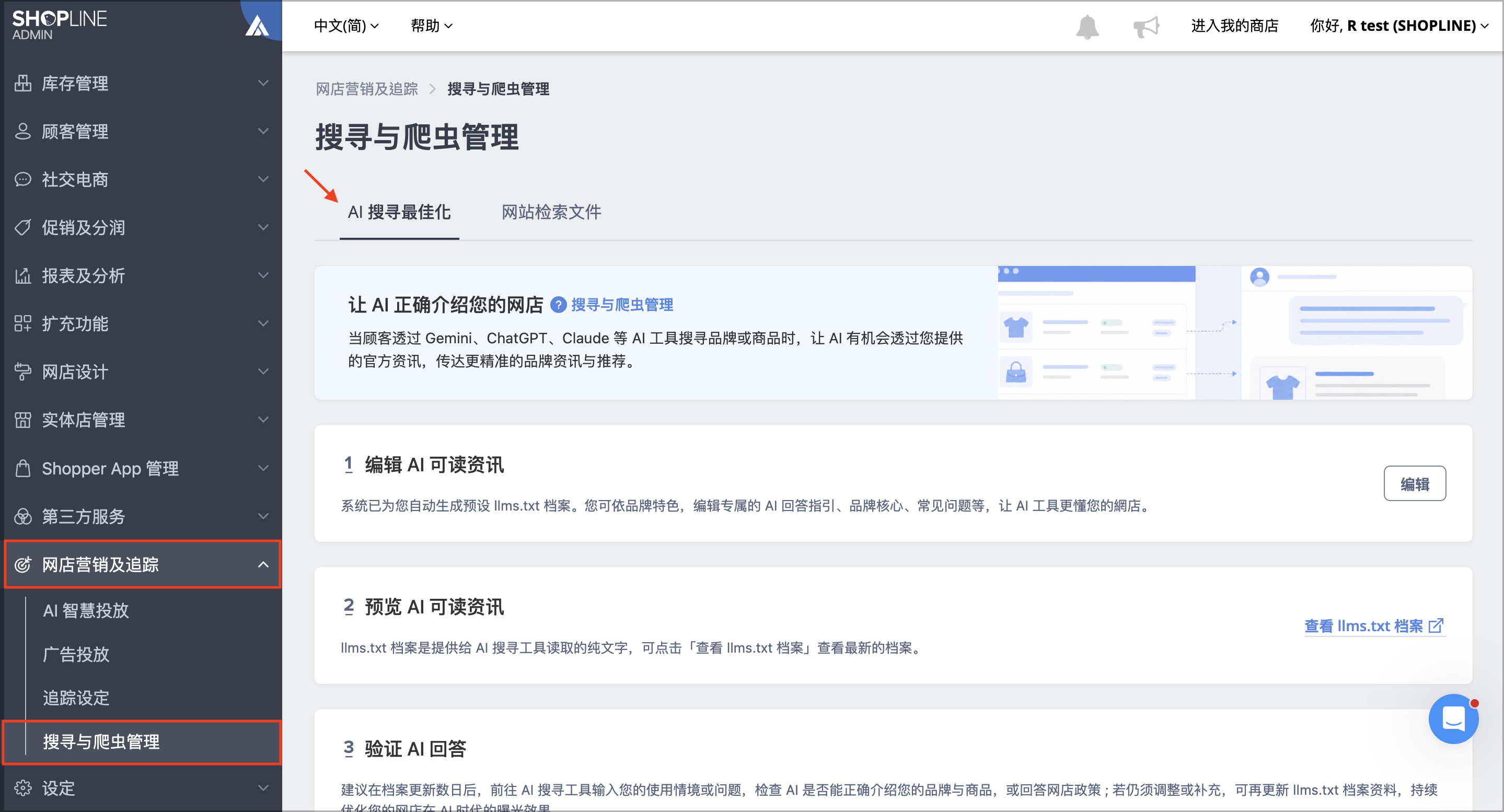The image size is (1504, 812).
Task: Click the 促销及分润 tag icon
Action: point(23,227)
